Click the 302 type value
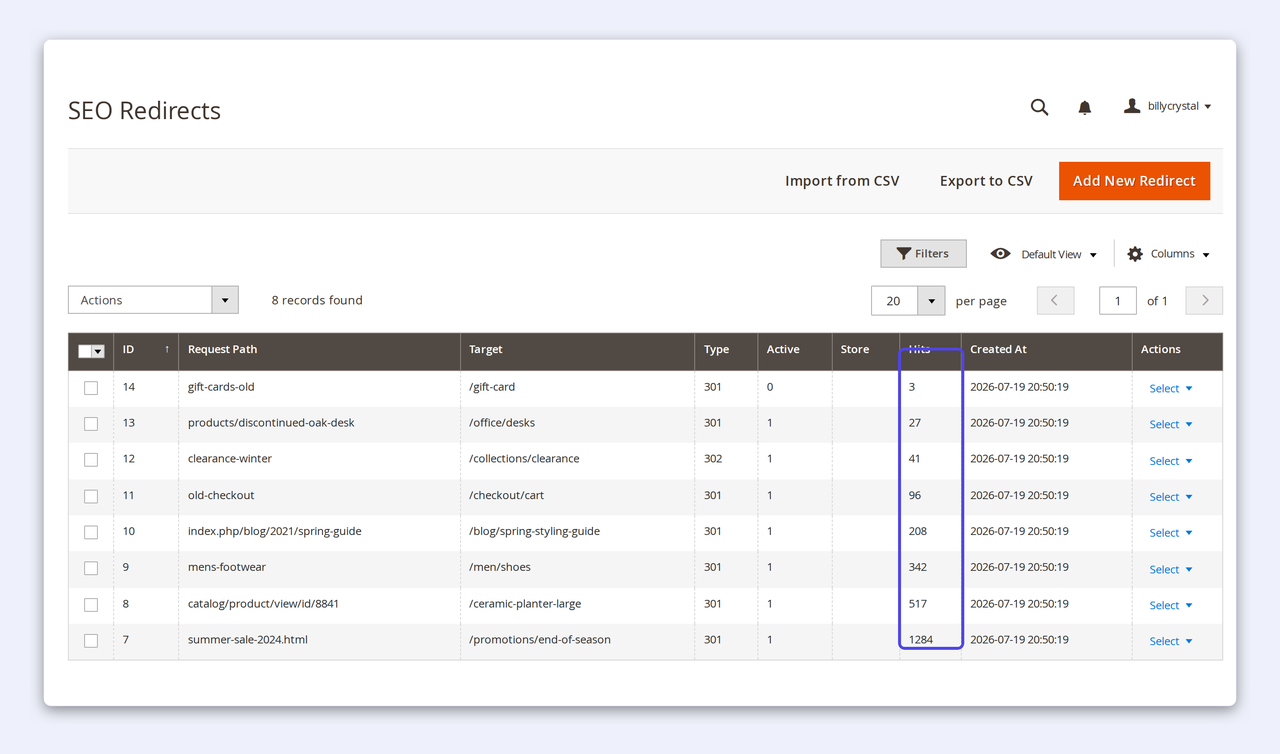Screen dimensions: 1280x754 [x=712, y=459]
